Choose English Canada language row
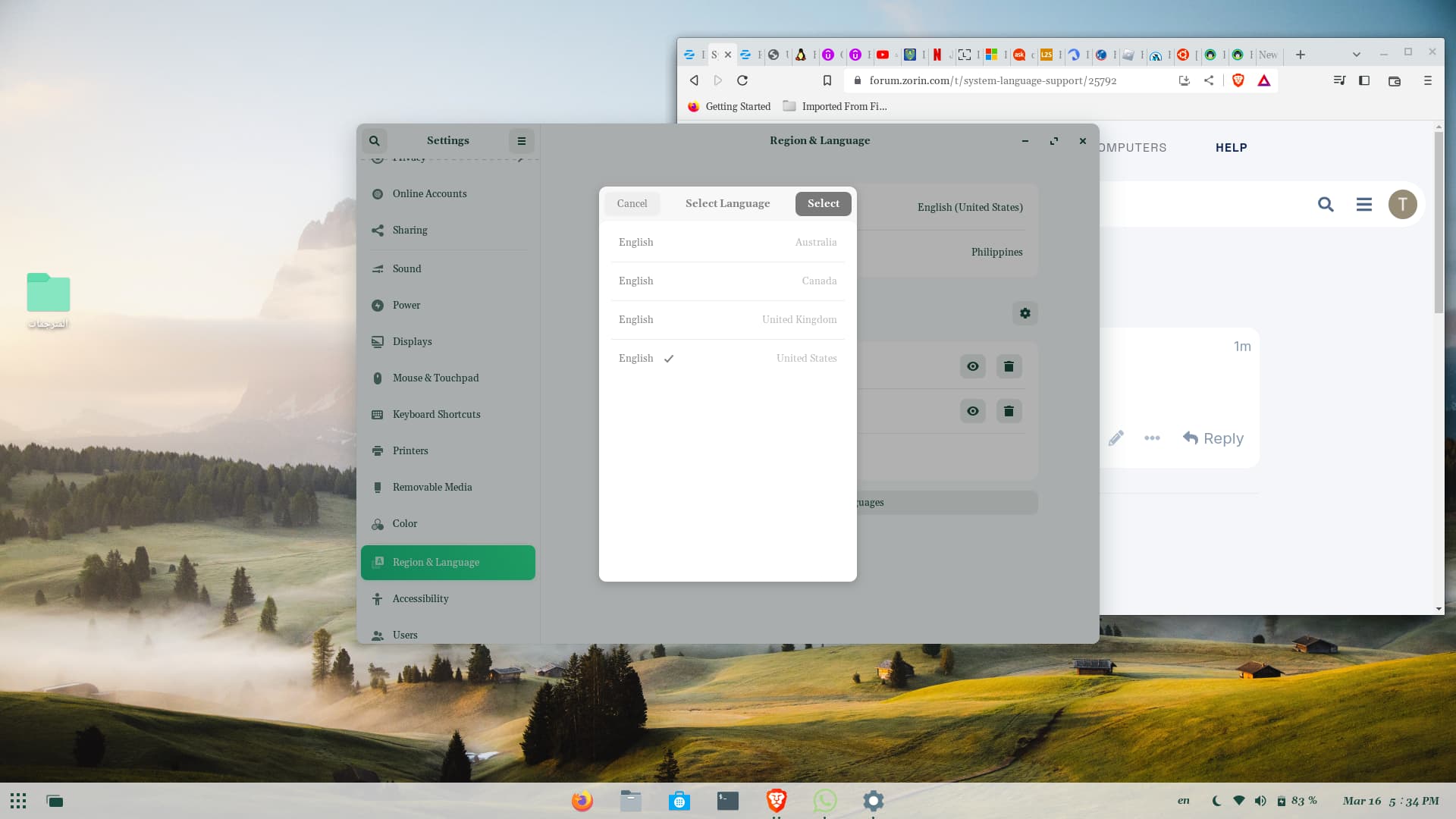1456x819 pixels. coord(727,281)
